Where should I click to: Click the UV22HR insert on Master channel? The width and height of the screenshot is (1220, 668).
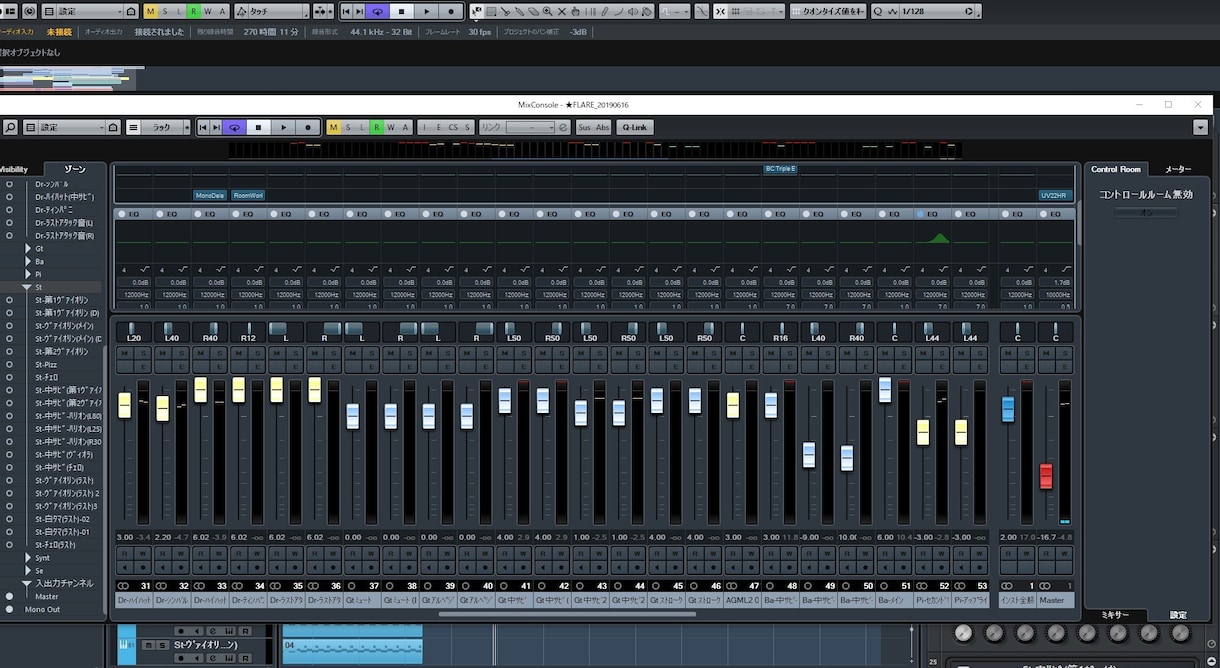click(1055, 195)
